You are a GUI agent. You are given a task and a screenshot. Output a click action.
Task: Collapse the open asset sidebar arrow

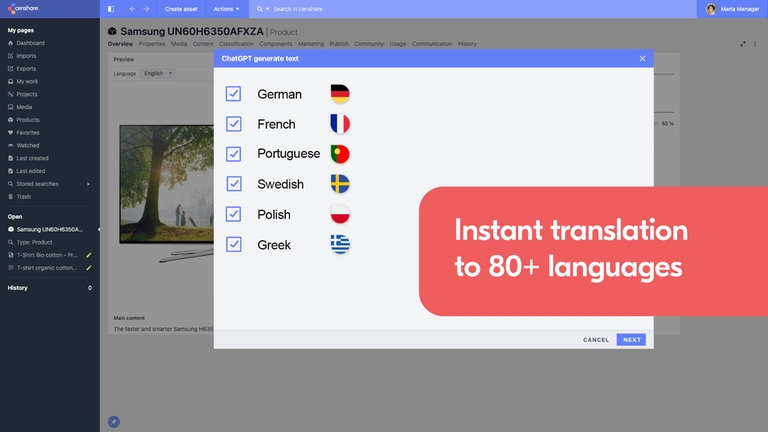click(98, 229)
